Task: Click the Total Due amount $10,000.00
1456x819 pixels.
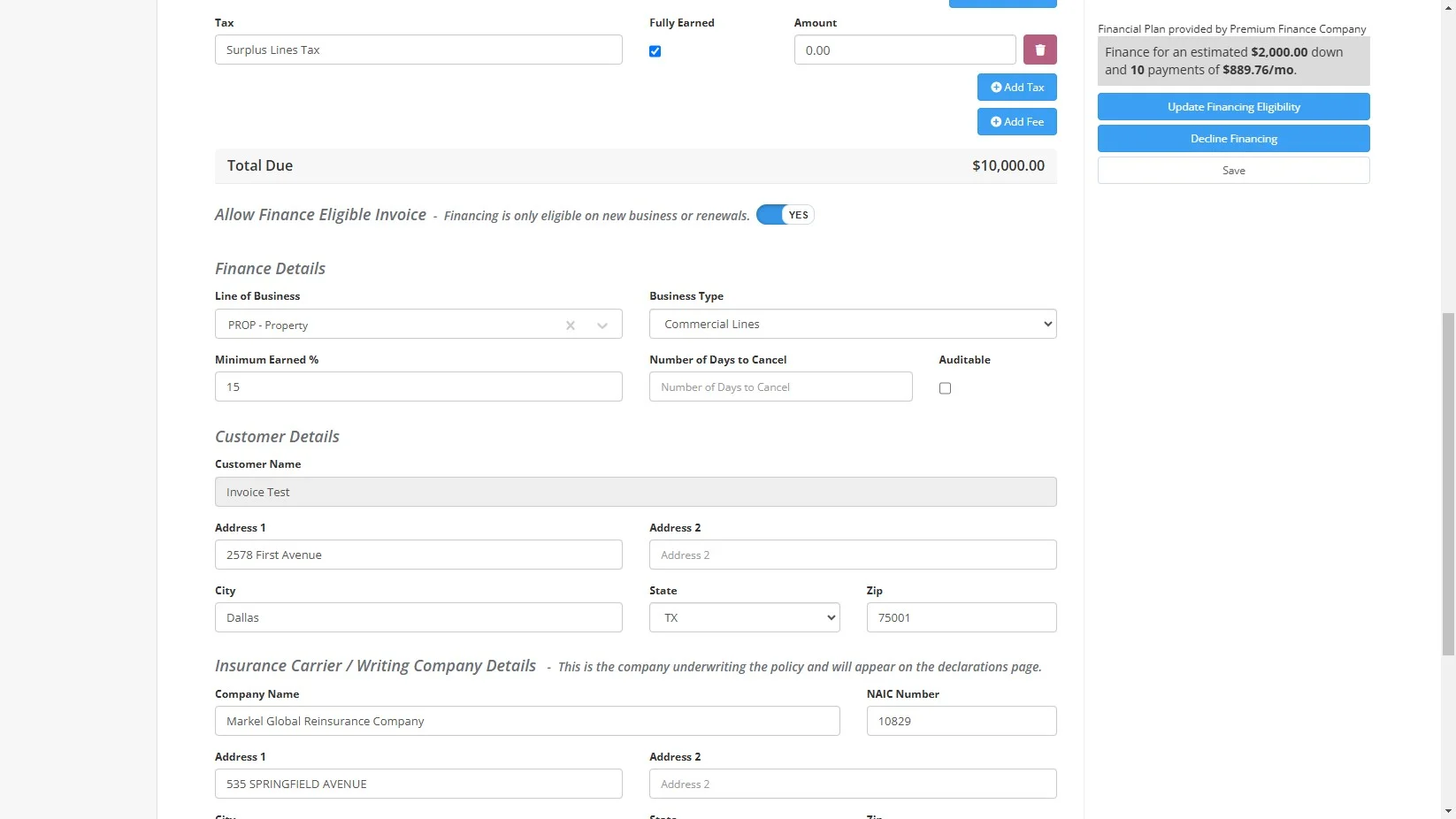Action: tap(1008, 165)
